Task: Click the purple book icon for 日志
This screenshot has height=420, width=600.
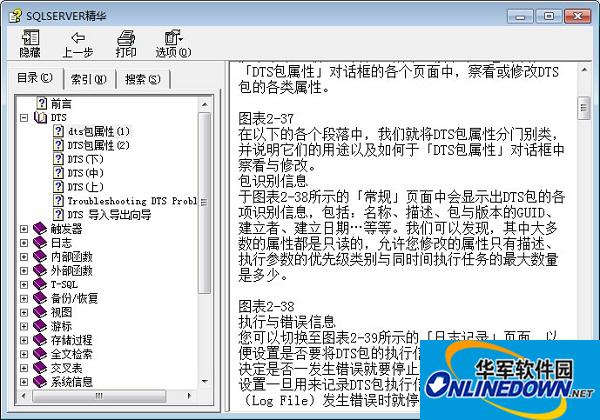Action: tap(40, 243)
